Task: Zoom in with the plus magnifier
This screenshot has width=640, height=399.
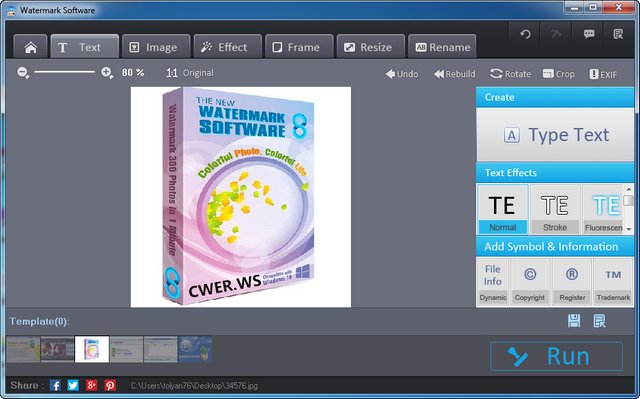Action: (x=107, y=73)
